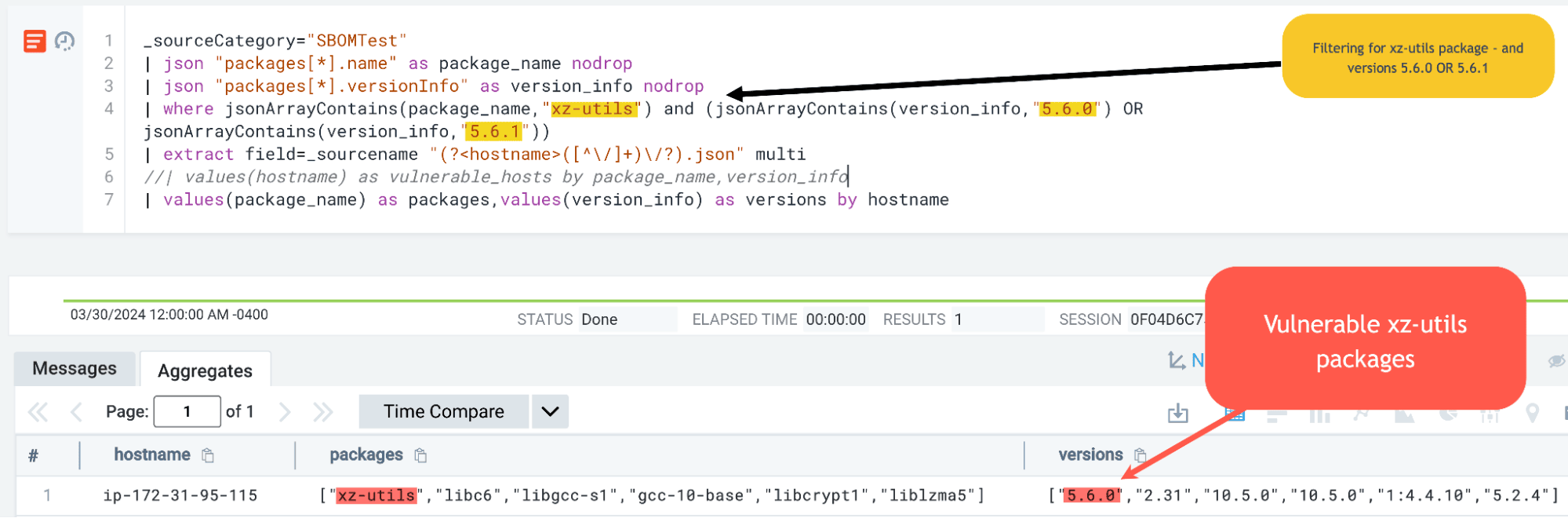1568x518 pixels.
Task: Select the pie chart view
Action: [x=1448, y=414]
